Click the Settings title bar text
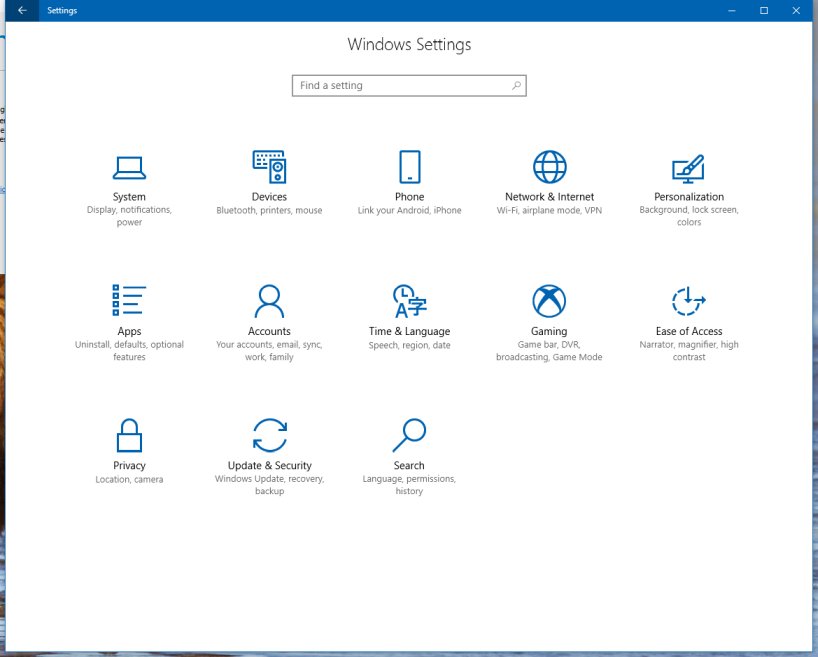Screen dimensions: 818x657 click(62, 10)
